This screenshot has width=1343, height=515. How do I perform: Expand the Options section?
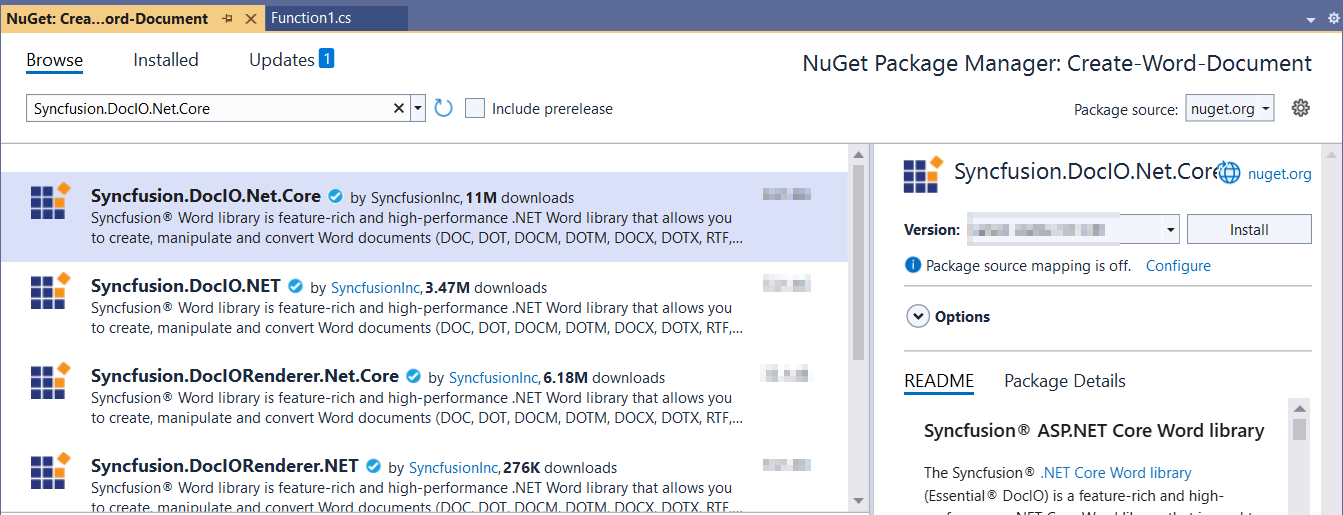(x=918, y=317)
